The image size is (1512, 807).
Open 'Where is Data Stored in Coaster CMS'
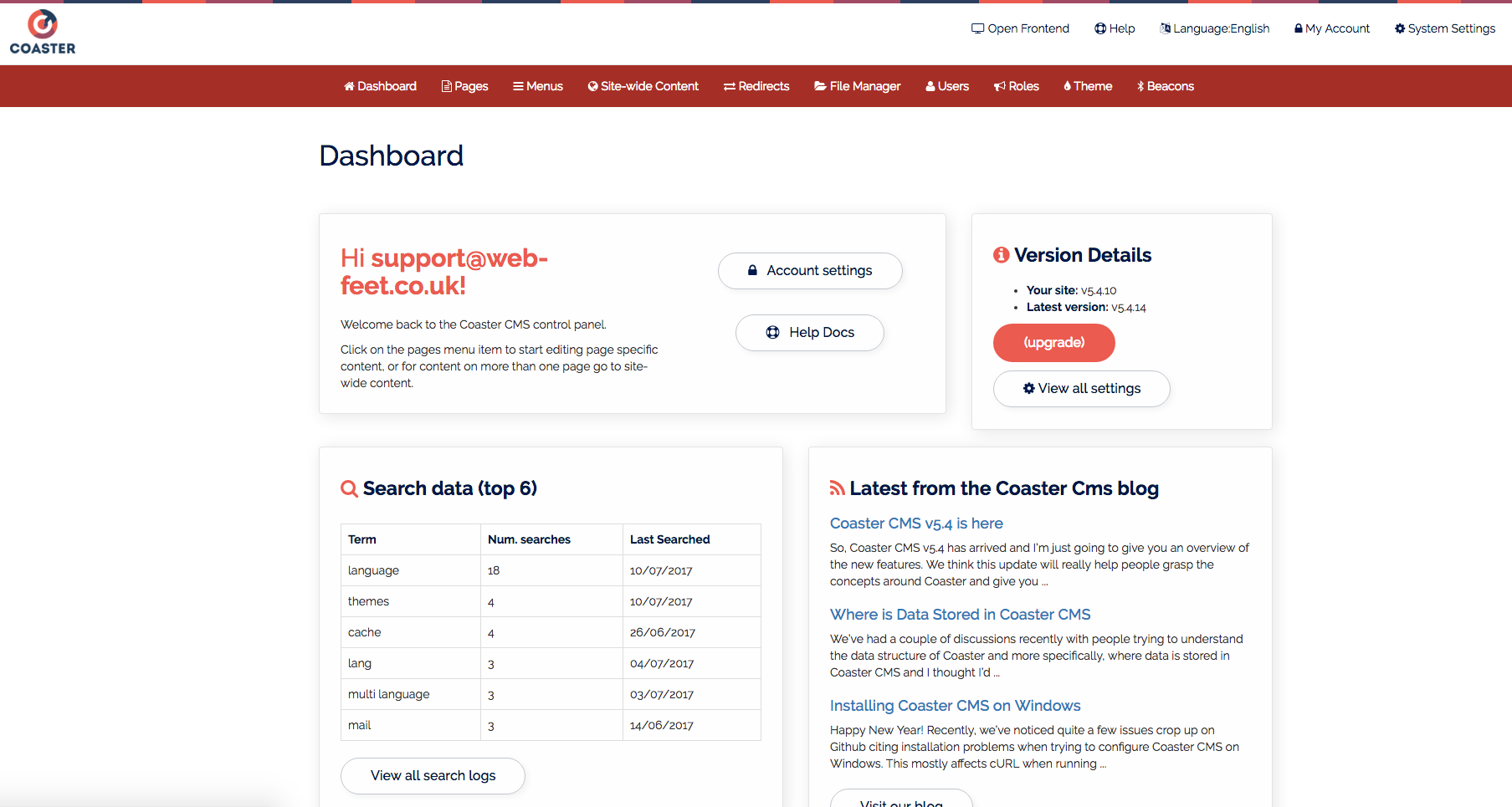coord(960,615)
